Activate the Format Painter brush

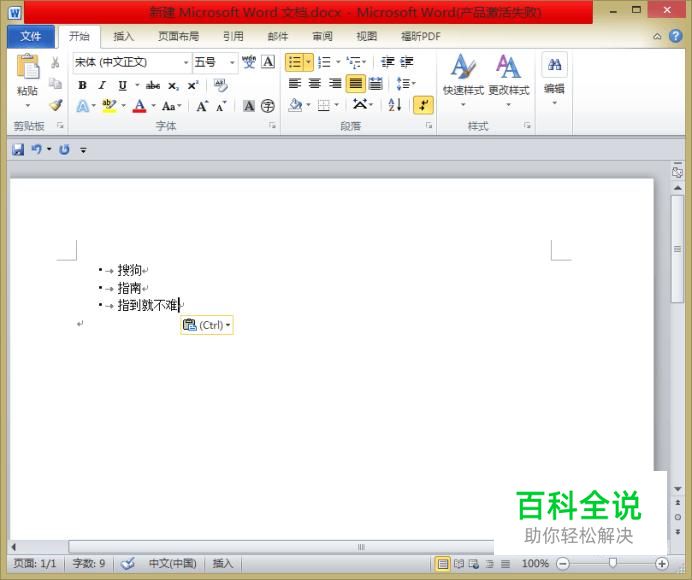pos(56,105)
